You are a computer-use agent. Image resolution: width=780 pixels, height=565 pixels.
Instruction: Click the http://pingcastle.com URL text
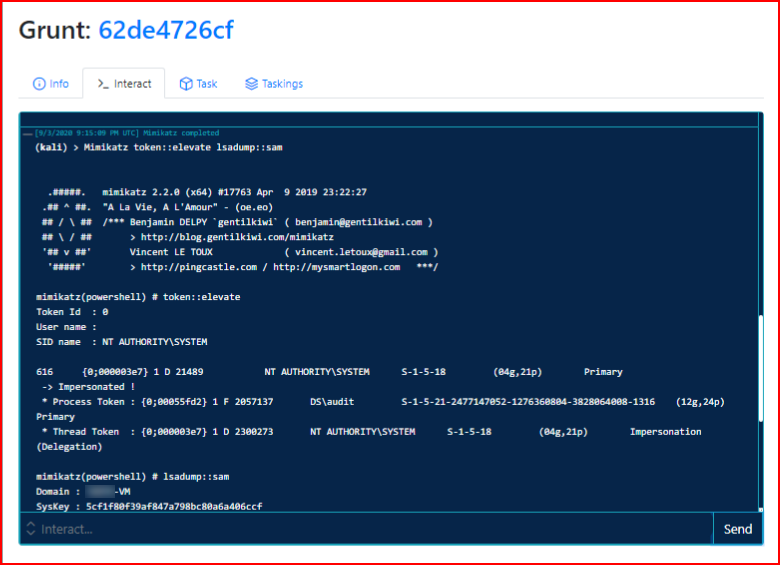pos(199,267)
